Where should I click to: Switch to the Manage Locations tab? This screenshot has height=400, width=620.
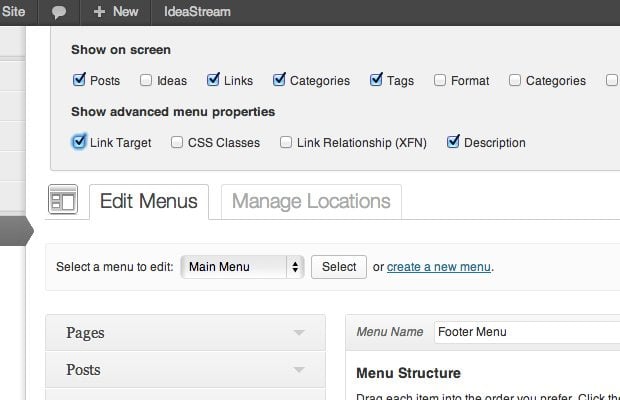point(311,201)
